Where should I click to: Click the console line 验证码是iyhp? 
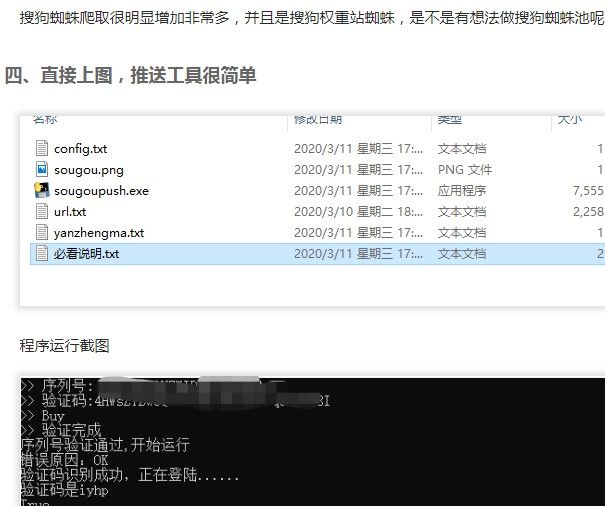tap(64, 490)
